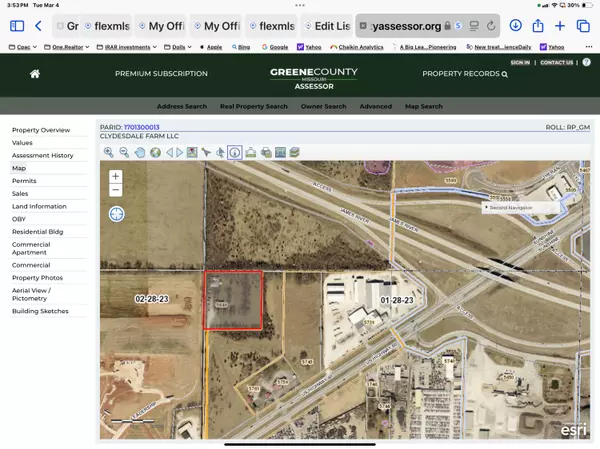This screenshot has width=600, height=449.
Task: Click the home icon in header
Action: point(35,74)
